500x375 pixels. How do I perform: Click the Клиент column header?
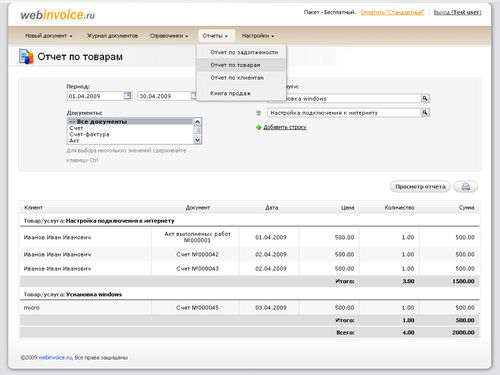click(x=33, y=208)
